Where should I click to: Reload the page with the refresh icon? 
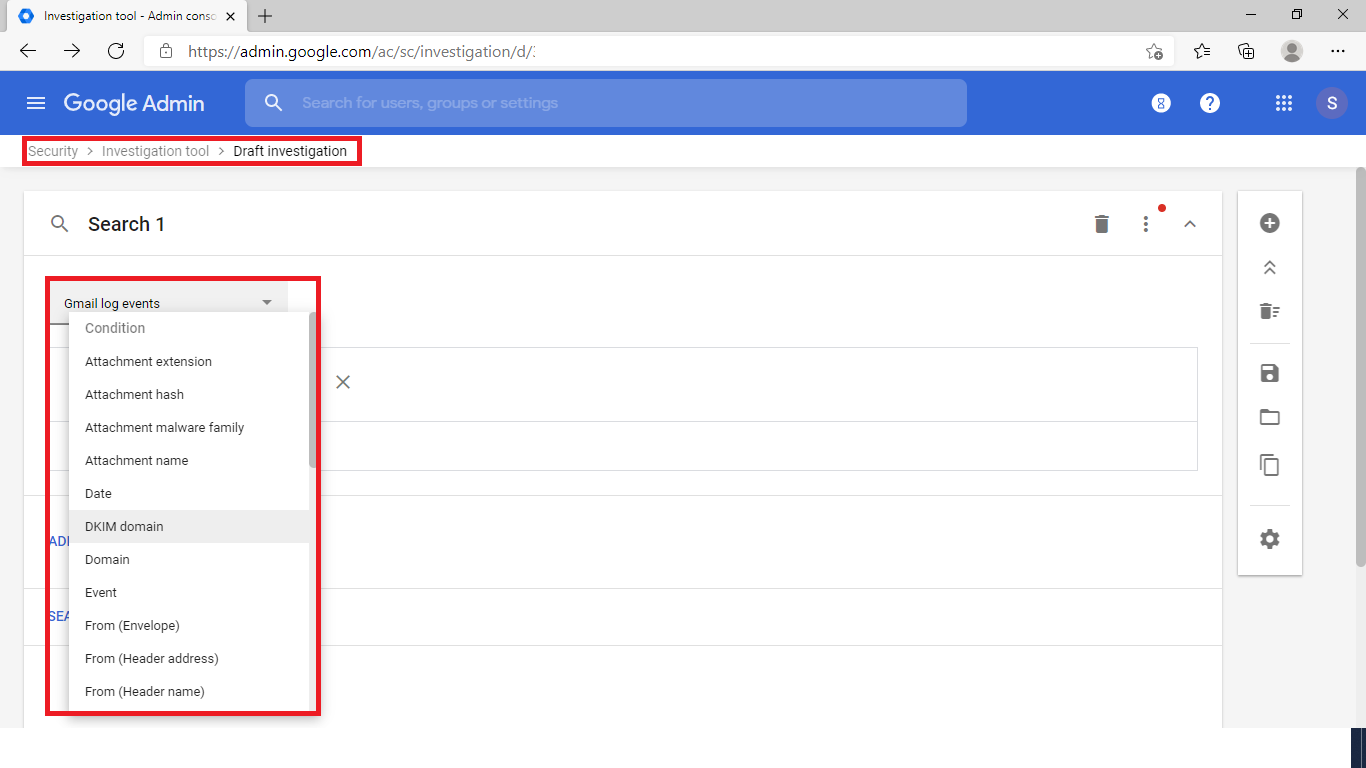pyautogui.click(x=116, y=51)
